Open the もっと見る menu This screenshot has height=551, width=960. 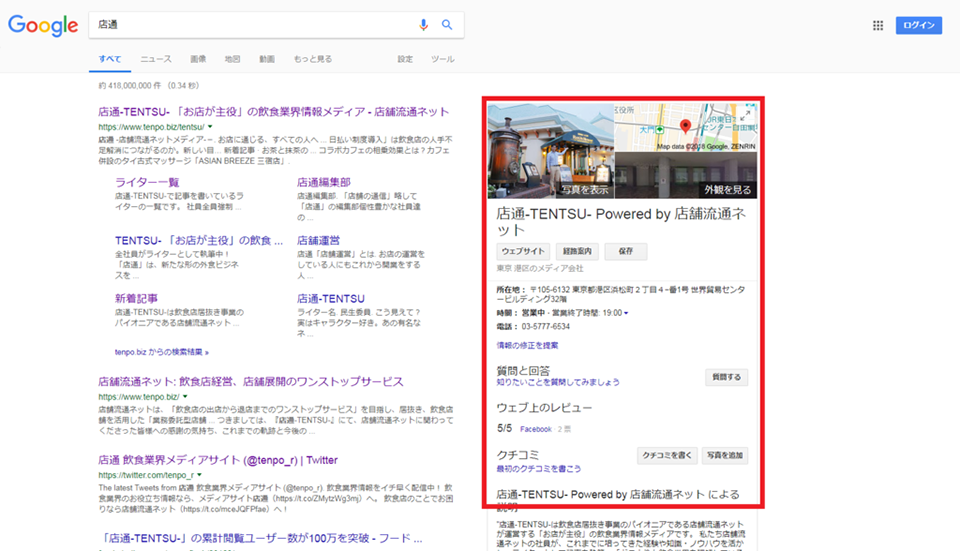tap(313, 59)
